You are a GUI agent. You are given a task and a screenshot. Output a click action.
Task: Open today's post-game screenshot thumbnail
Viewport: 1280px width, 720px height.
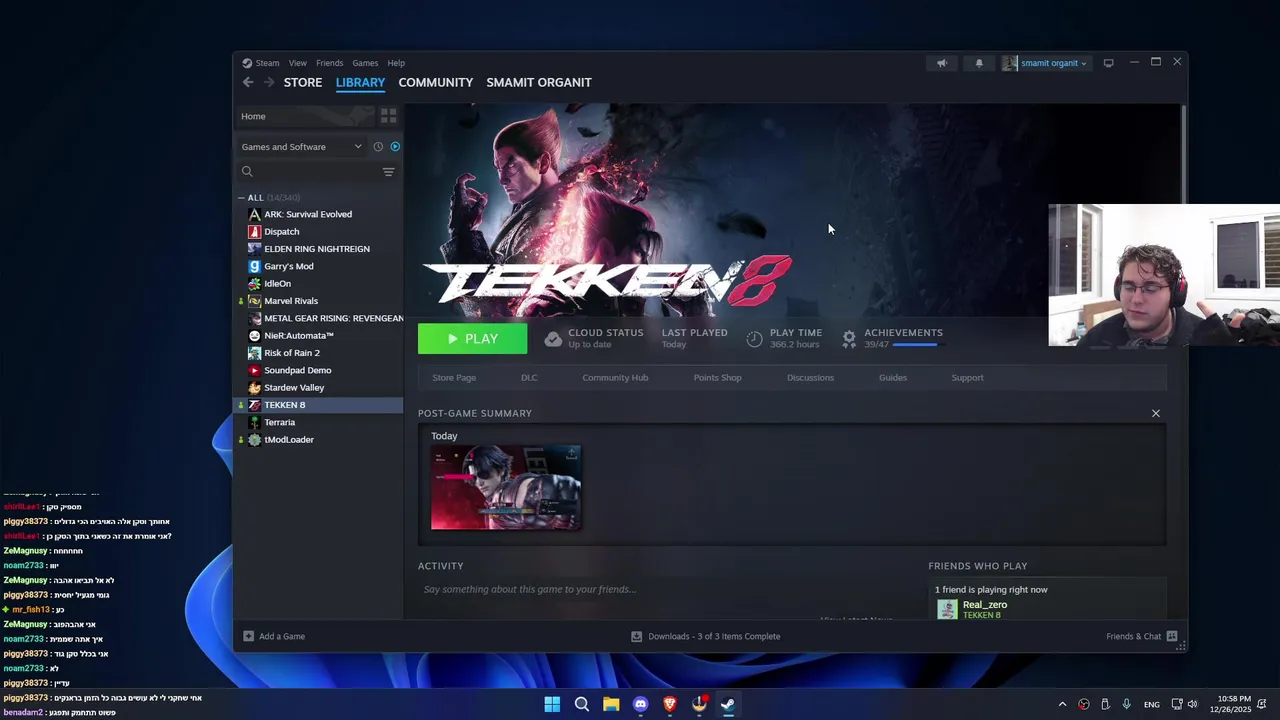pos(506,487)
